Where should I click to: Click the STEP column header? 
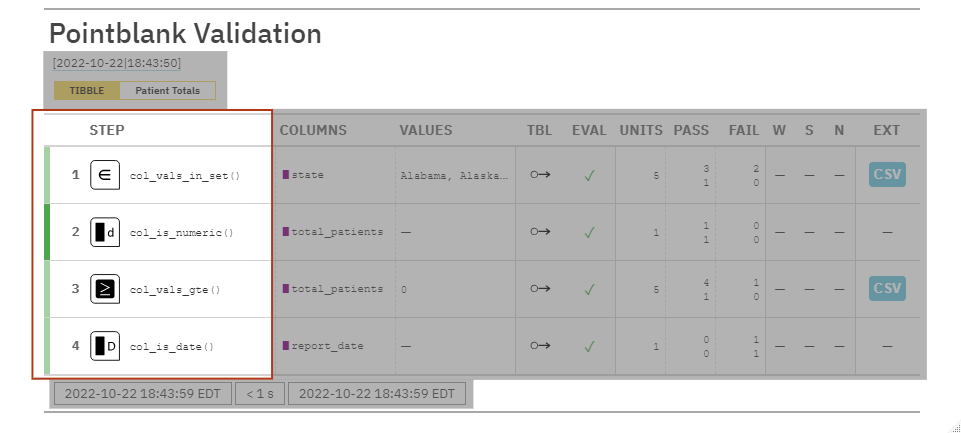(x=107, y=130)
